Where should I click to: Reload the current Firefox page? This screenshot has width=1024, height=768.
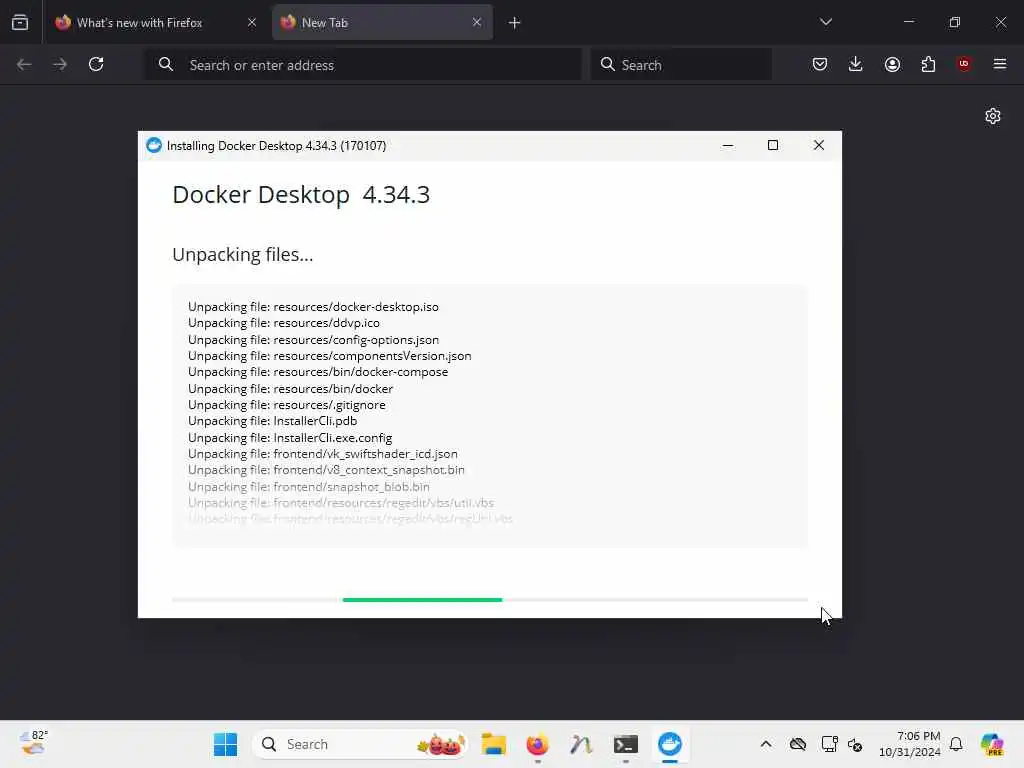pos(96,64)
